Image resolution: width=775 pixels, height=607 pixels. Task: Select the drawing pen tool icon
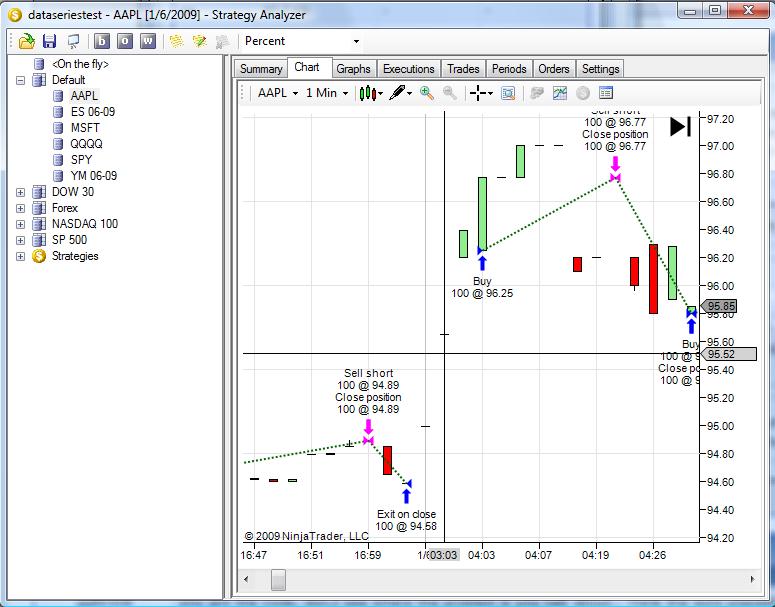(397, 92)
